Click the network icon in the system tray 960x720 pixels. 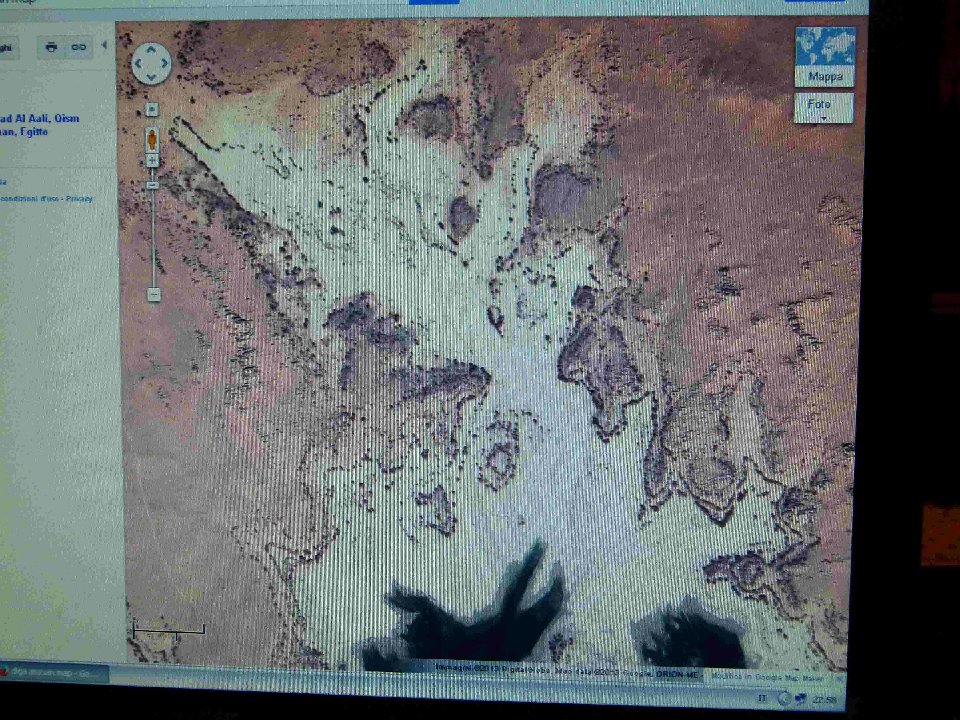pyautogui.click(x=800, y=699)
